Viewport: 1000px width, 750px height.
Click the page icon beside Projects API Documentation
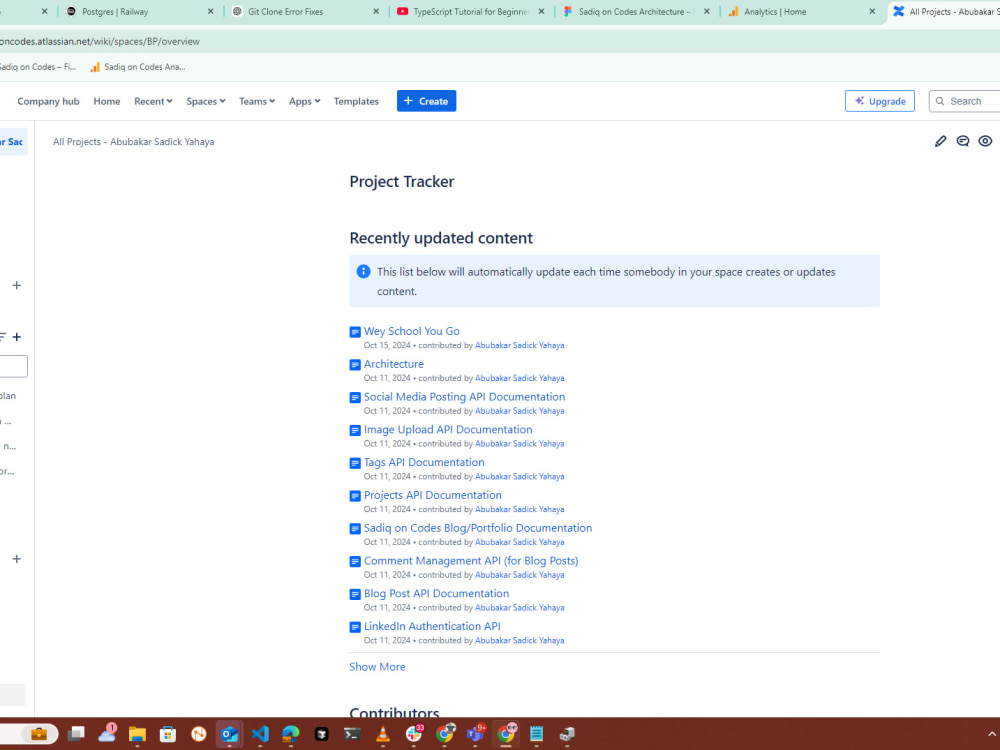point(355,496)
